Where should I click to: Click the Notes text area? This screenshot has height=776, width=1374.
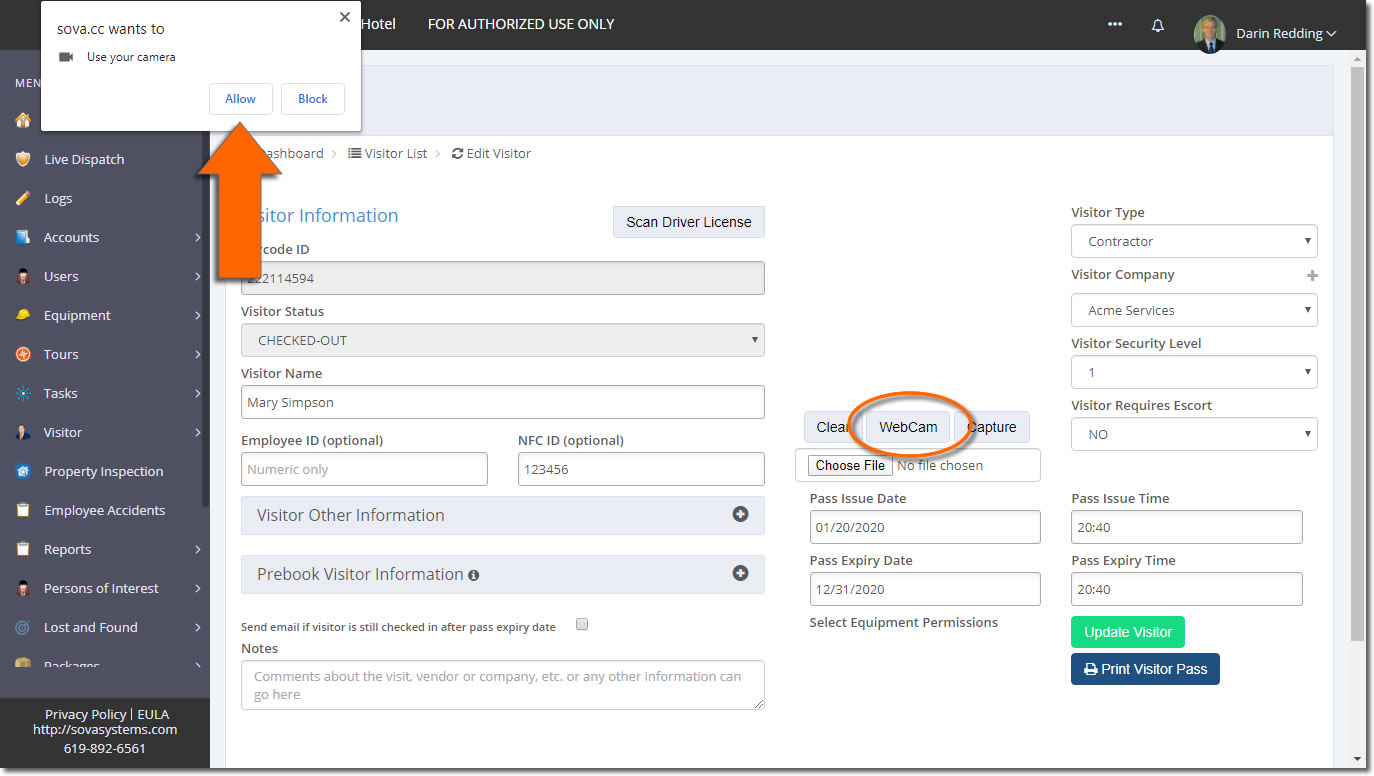coord(503,685)
